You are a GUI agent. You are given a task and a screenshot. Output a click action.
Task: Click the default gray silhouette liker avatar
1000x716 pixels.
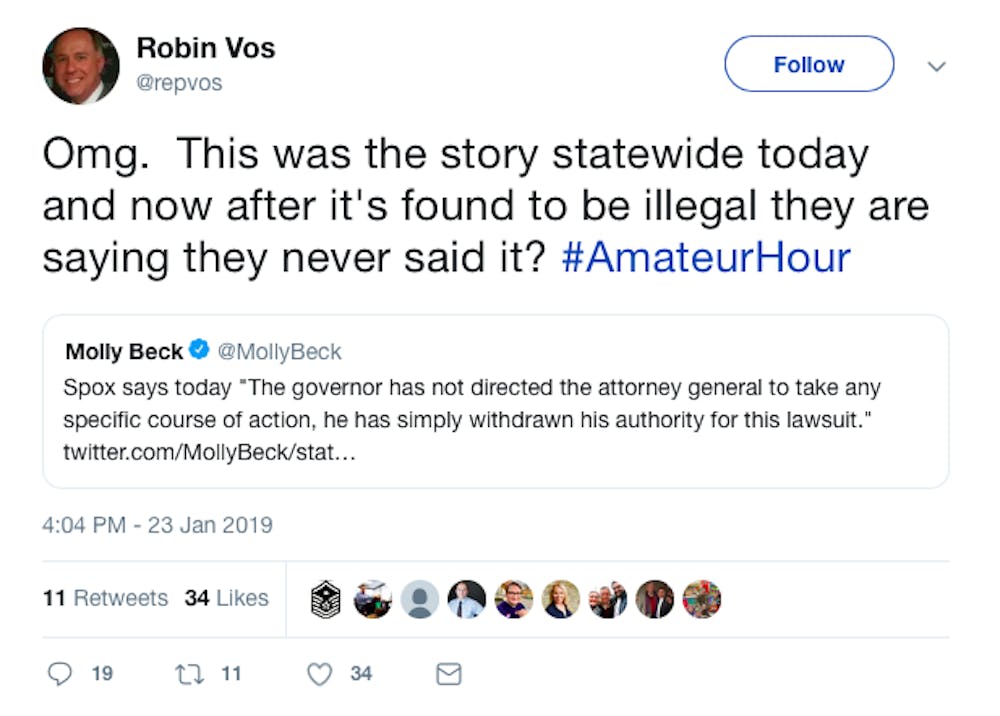tap(419, 598)
